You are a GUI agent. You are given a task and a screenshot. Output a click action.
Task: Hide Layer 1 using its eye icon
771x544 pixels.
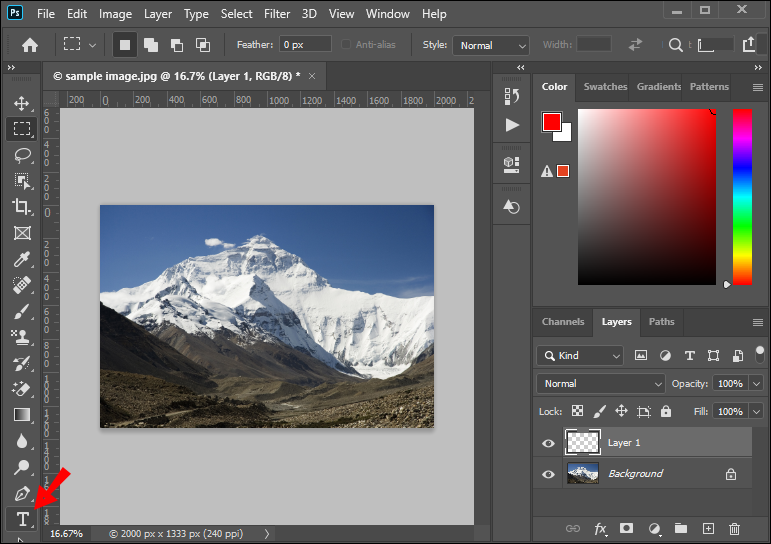(548, 443)
